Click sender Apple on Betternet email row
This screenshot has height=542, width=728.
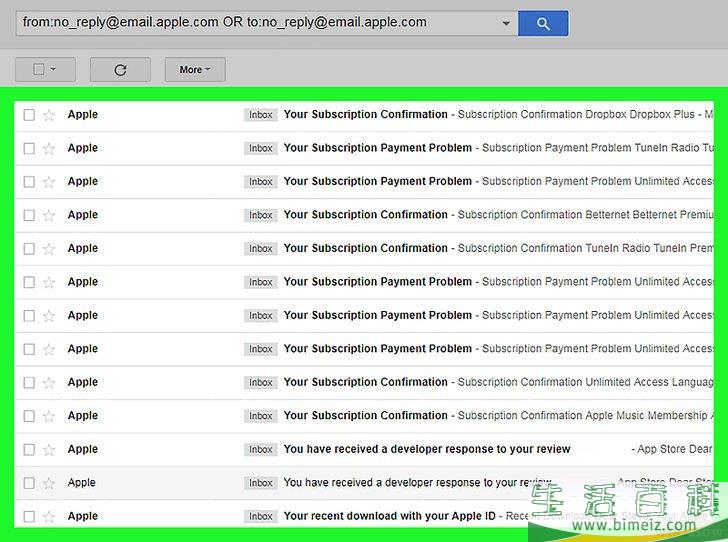83,215
